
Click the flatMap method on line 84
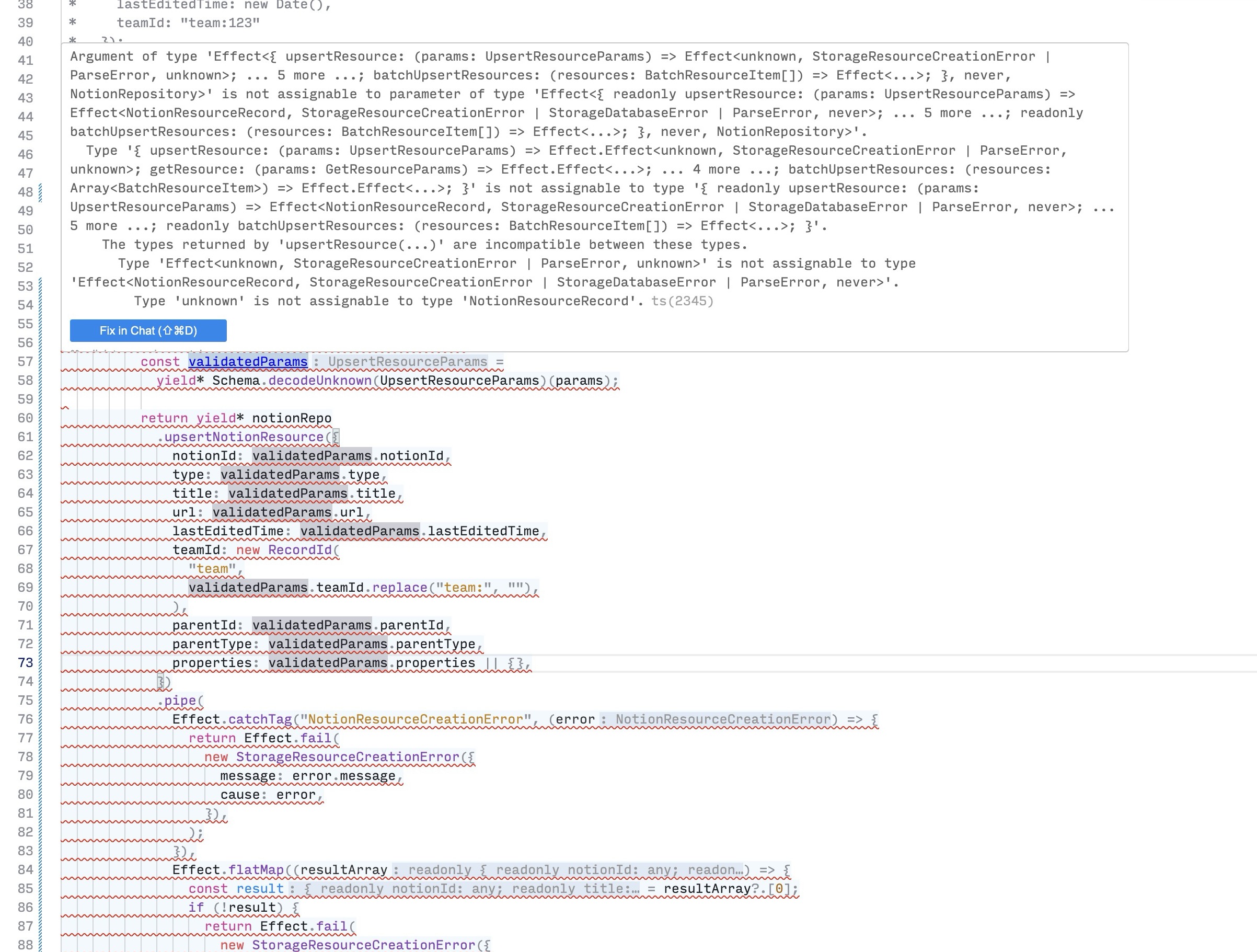tap(256, 870)
